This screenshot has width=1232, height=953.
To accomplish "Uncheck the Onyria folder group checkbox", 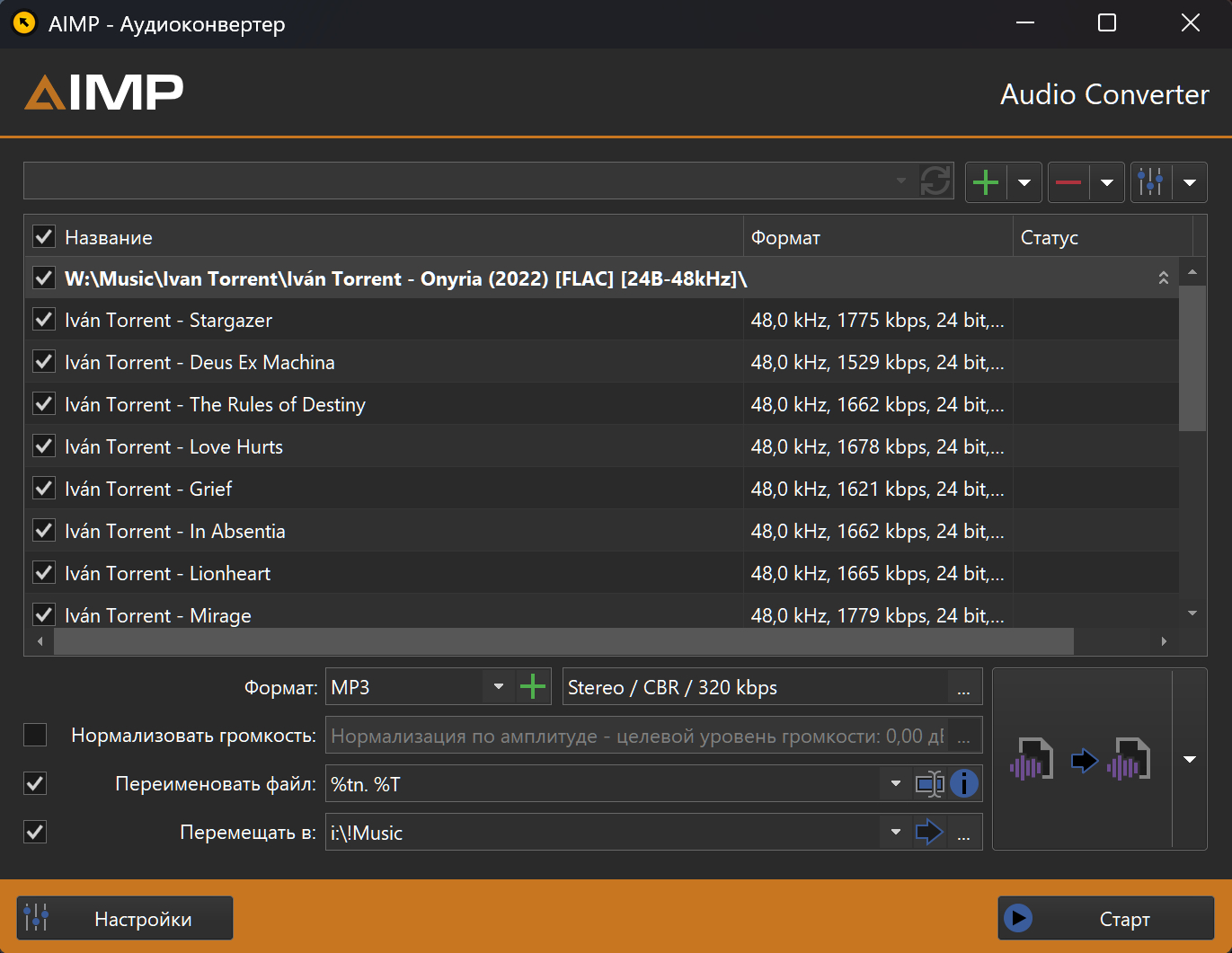I will pyautogui.click(x=44, y=278).
